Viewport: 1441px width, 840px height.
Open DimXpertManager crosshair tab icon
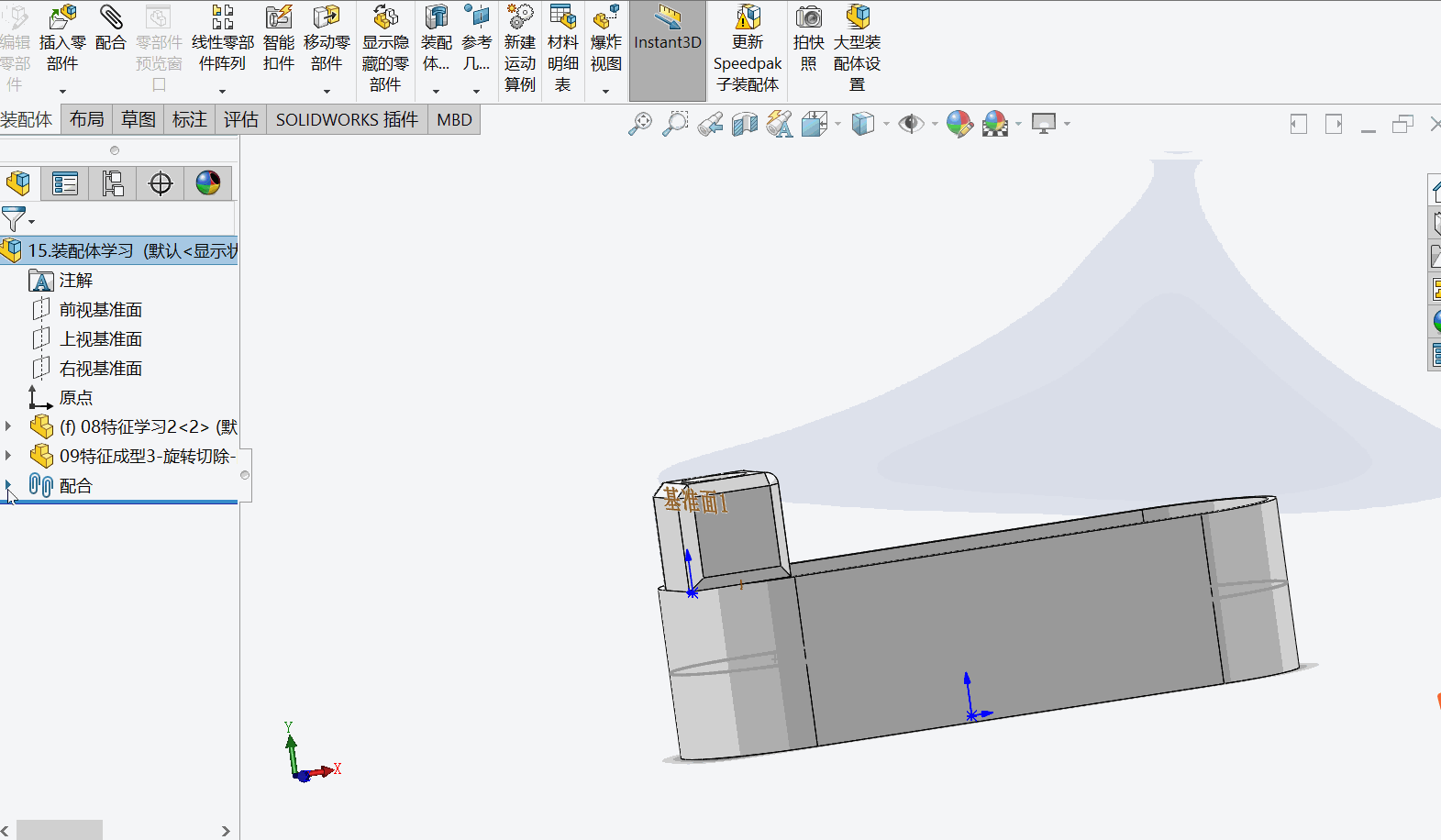161,183
